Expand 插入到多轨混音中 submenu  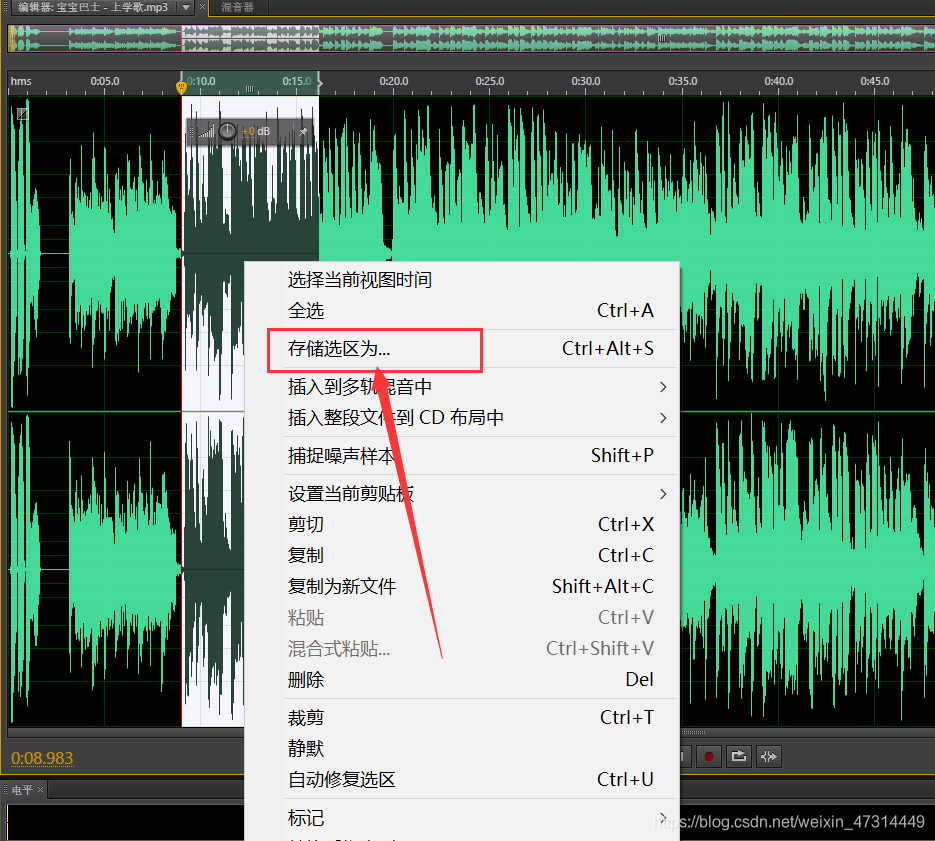coord(662,387)
